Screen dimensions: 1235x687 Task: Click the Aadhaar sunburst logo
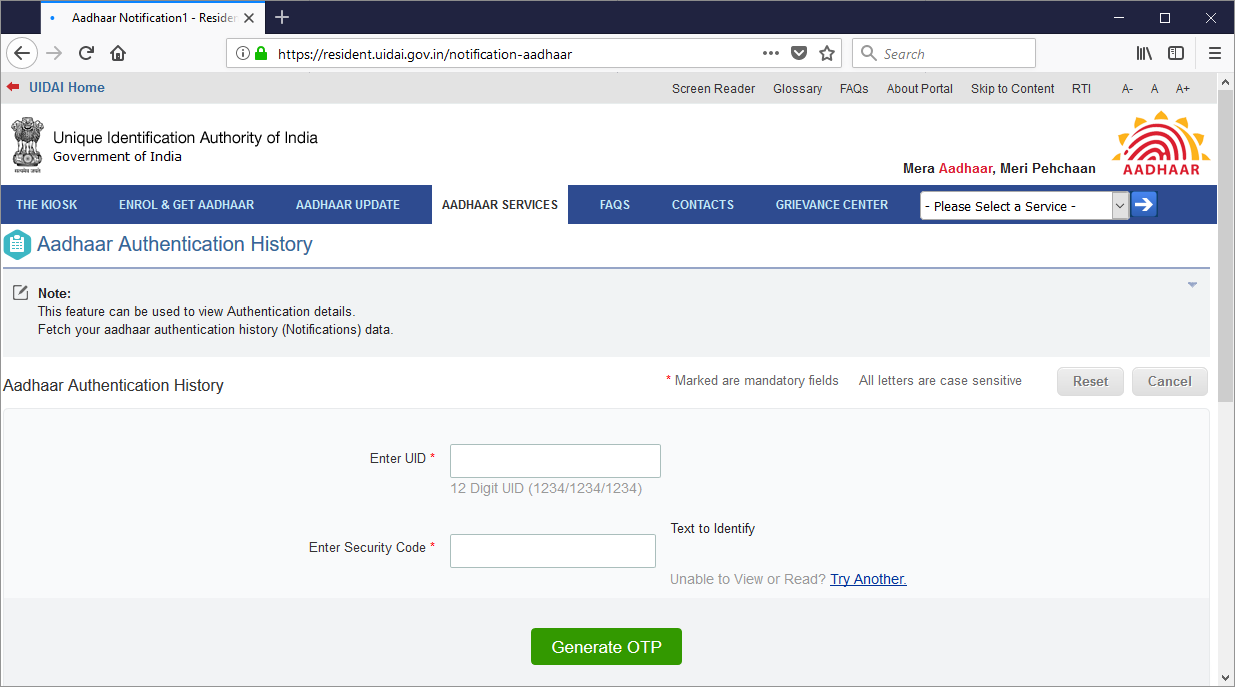click(1160, 140)
